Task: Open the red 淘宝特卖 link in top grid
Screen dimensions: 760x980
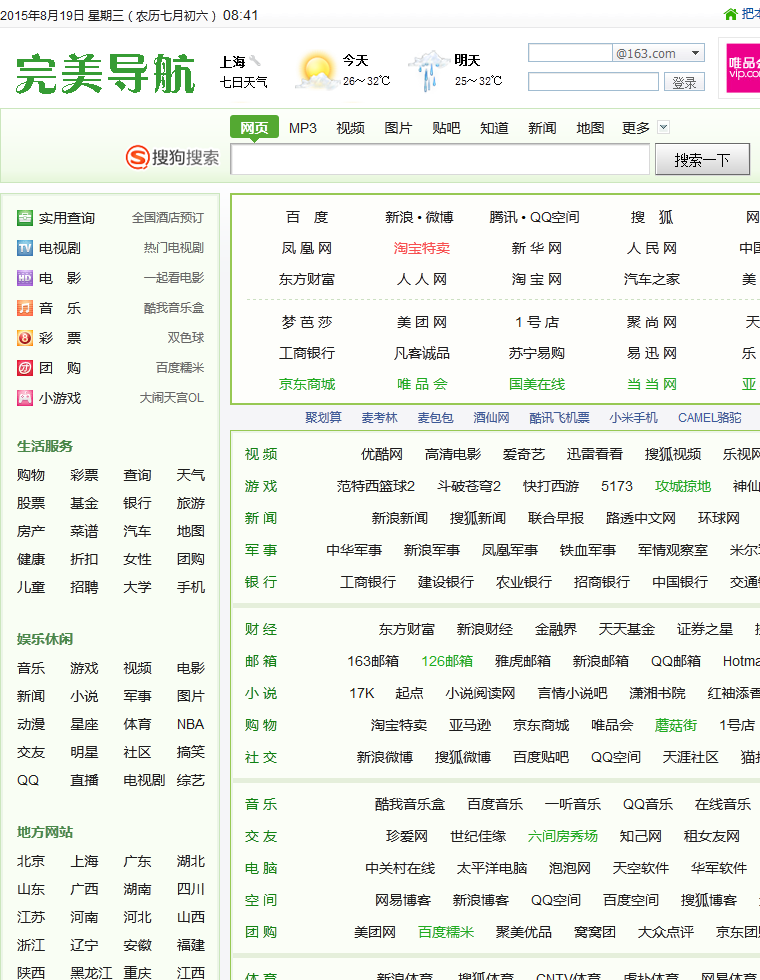Action: click(422, 248)
